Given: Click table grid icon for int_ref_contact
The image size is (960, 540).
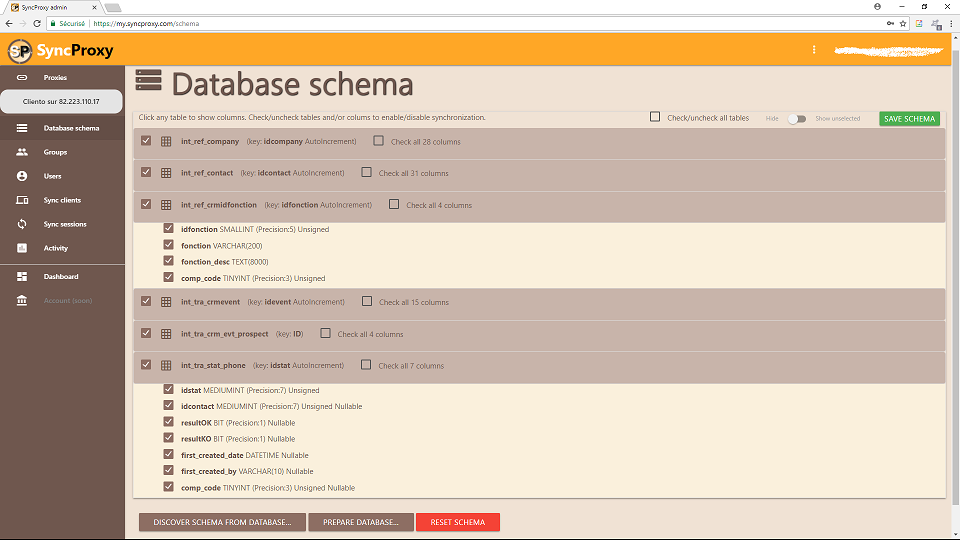Looking at the screenshot, I should tap(166, 173).
